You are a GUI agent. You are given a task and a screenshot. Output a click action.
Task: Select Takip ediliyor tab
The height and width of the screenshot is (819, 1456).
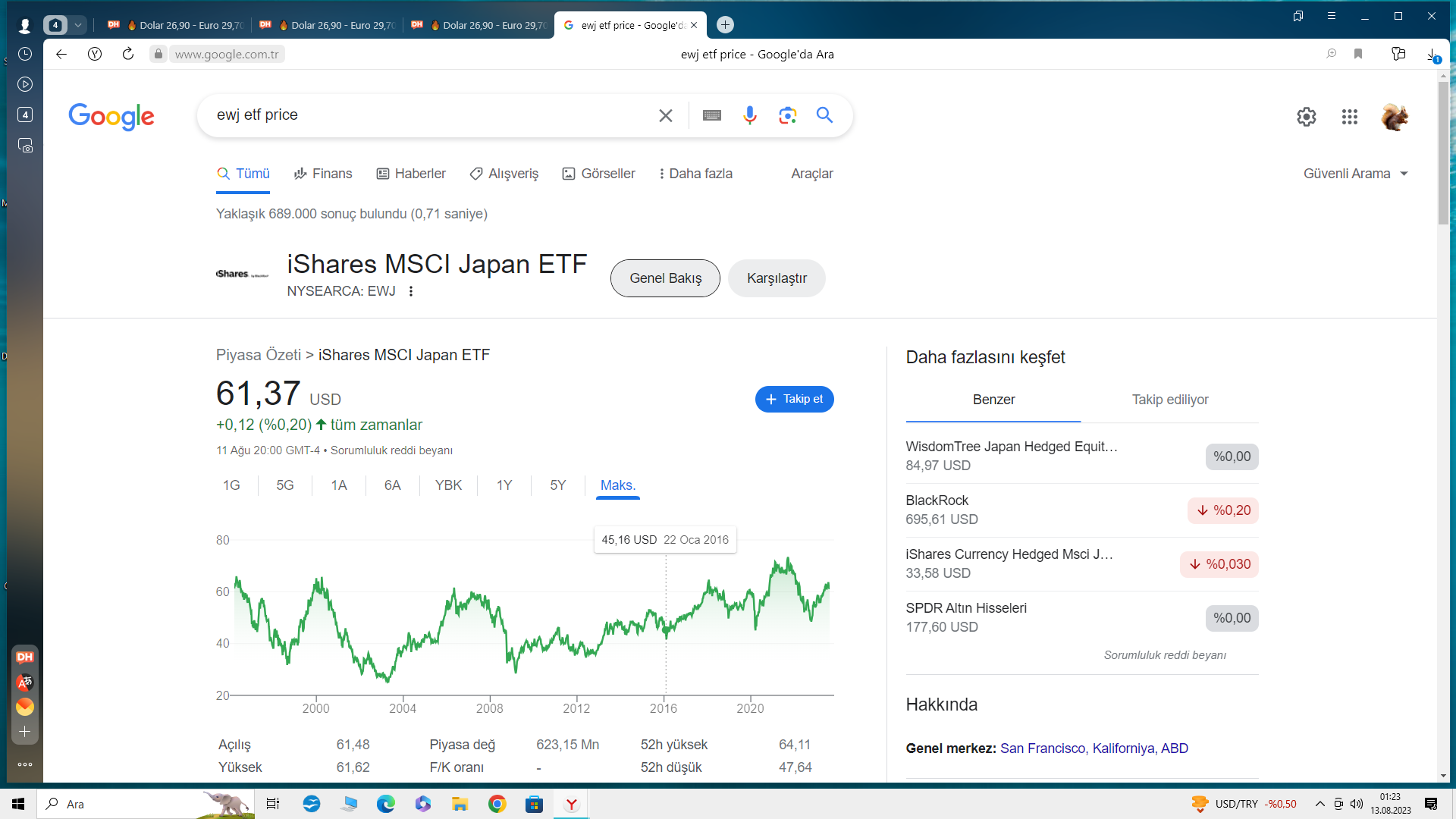[1170, 400]
